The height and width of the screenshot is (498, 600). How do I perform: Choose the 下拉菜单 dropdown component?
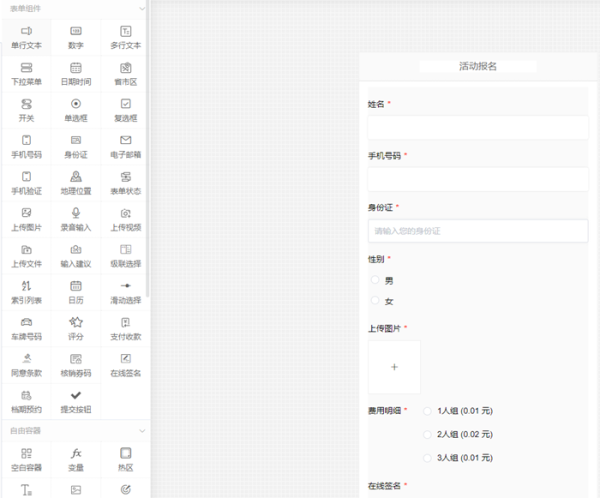click(x=26, y=74)
